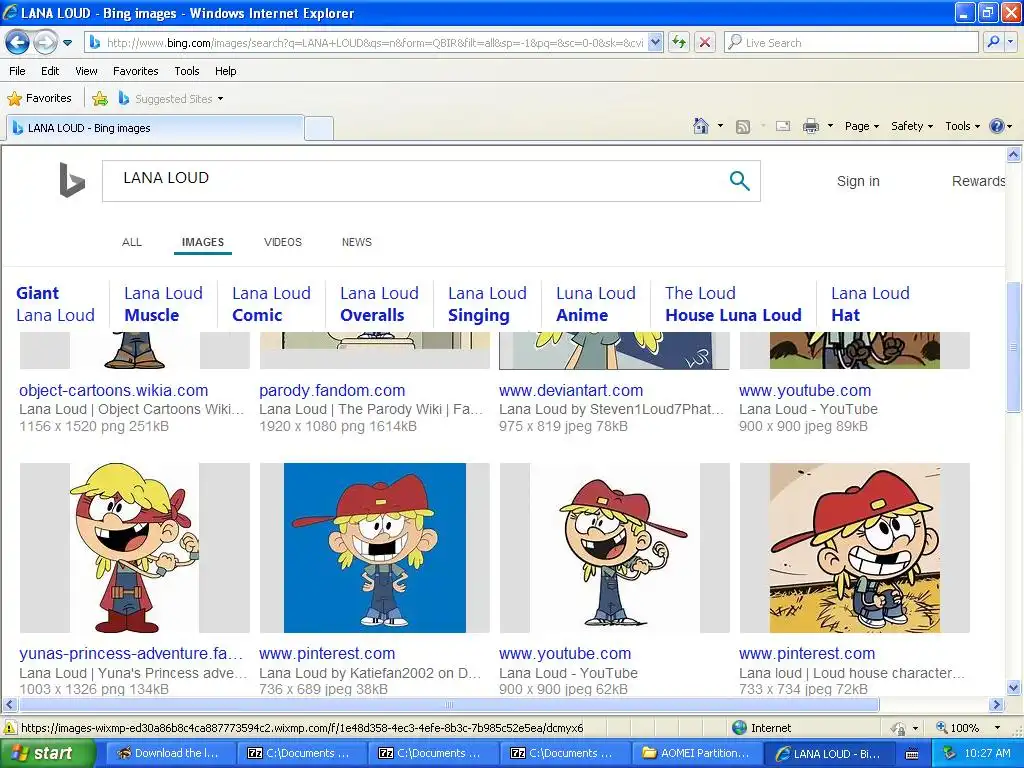Click Luna Loud Anime suggestion
The image size is (1024, 768).
click(x=596, y=304)
